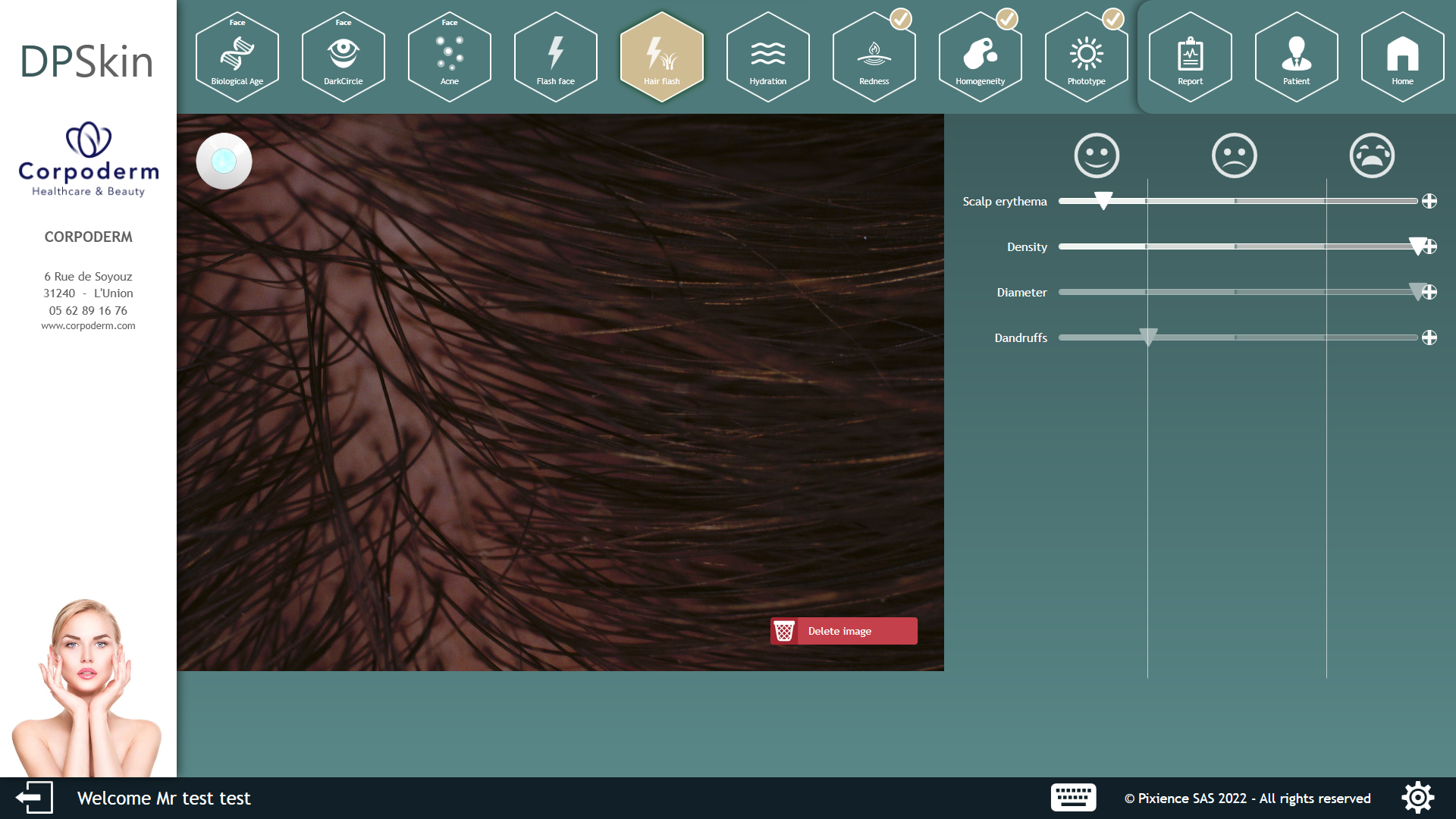The height and width of the screenshot is (819, 1456).
Task: Open the Biological Age face module
Action: pos(237,57)
